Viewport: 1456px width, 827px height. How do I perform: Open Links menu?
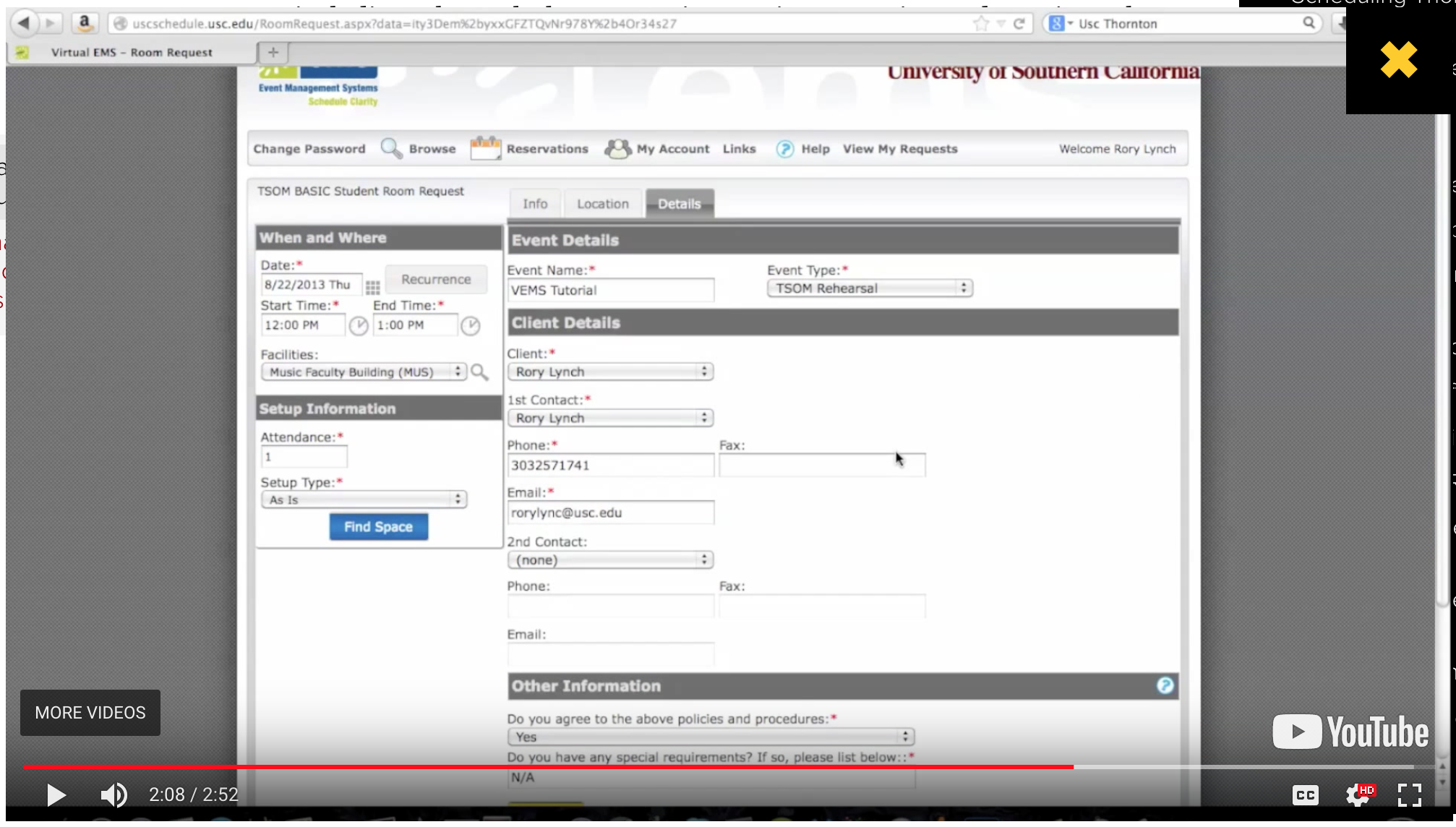coord(739,149)
